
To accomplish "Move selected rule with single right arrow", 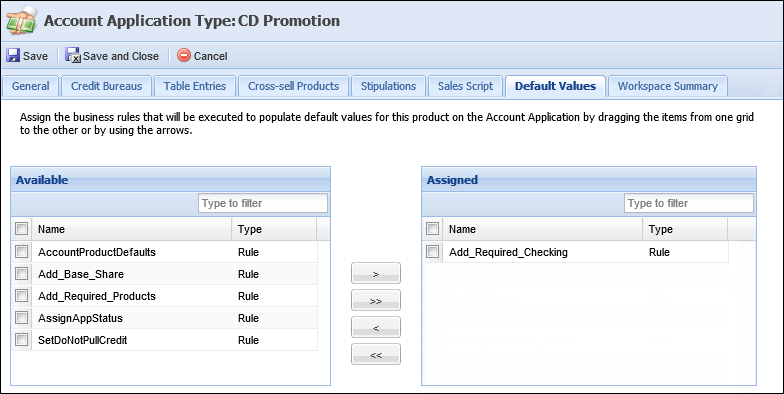I will [376, 274].
